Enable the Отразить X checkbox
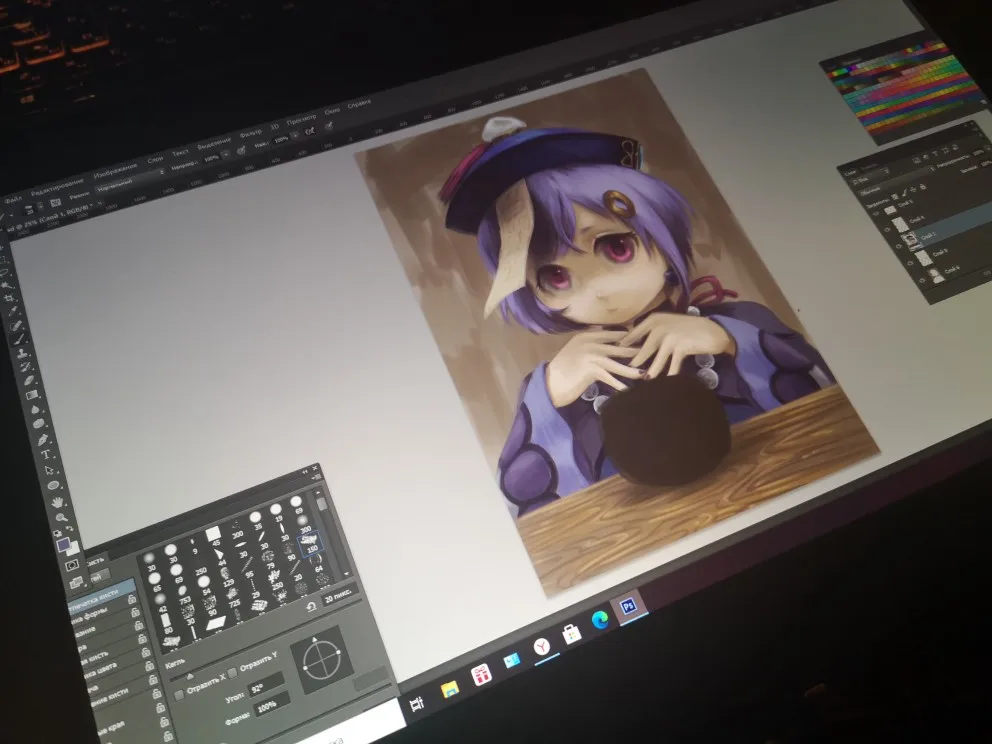 (x=179, y=695)
